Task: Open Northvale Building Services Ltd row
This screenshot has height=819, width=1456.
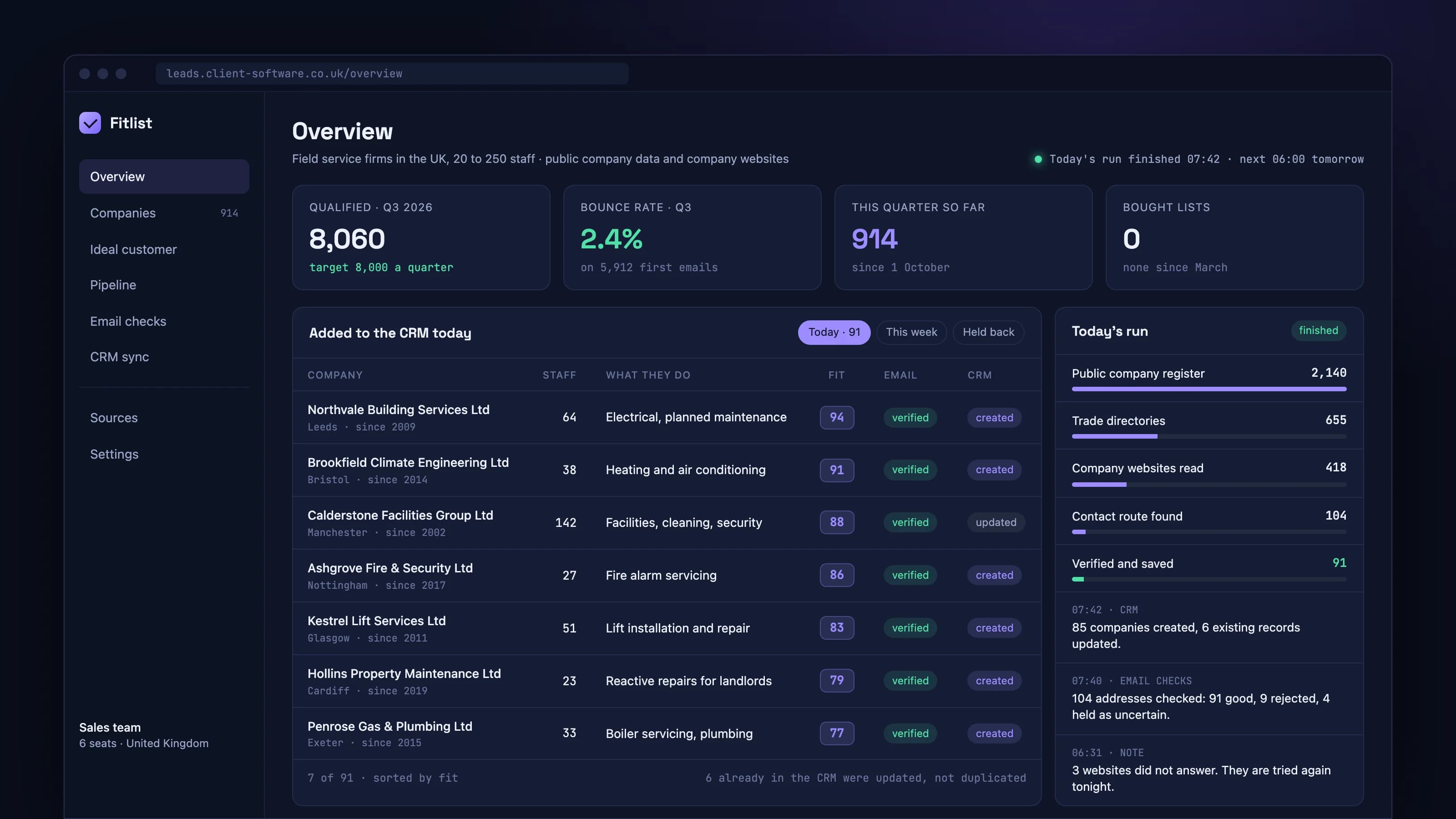Action: point(667,417)
